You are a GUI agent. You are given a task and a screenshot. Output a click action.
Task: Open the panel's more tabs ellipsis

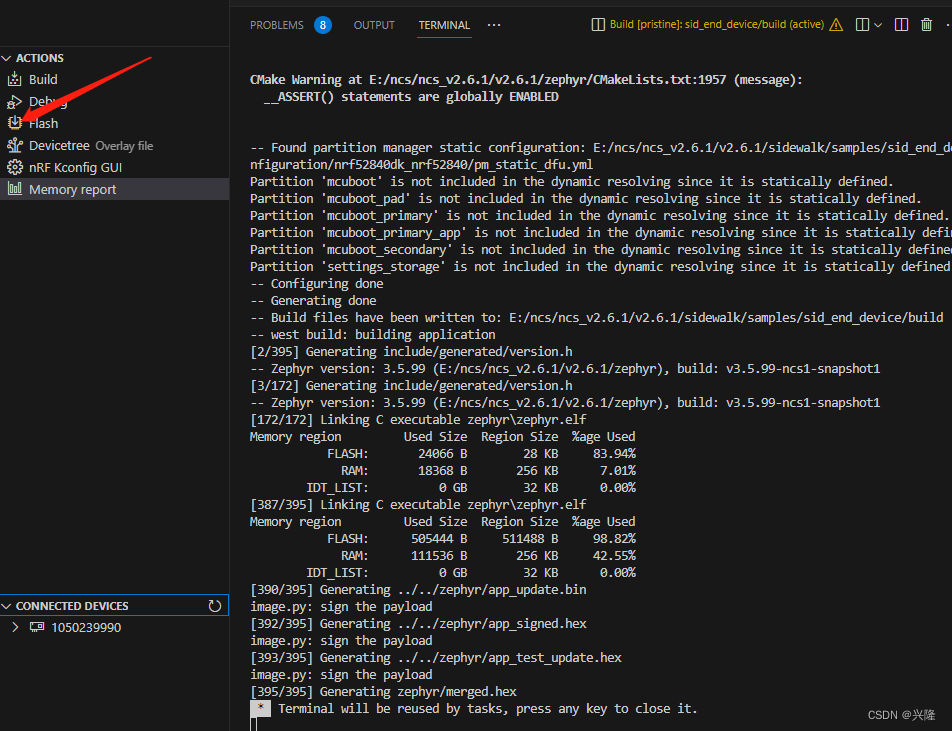click(x=494, y=25)
